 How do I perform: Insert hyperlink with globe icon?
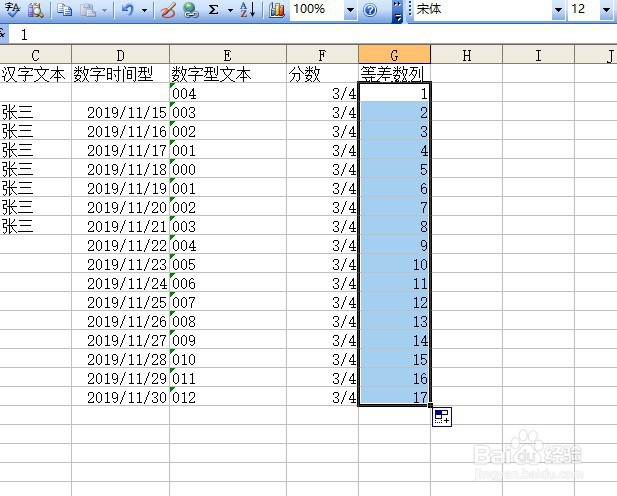191,9
